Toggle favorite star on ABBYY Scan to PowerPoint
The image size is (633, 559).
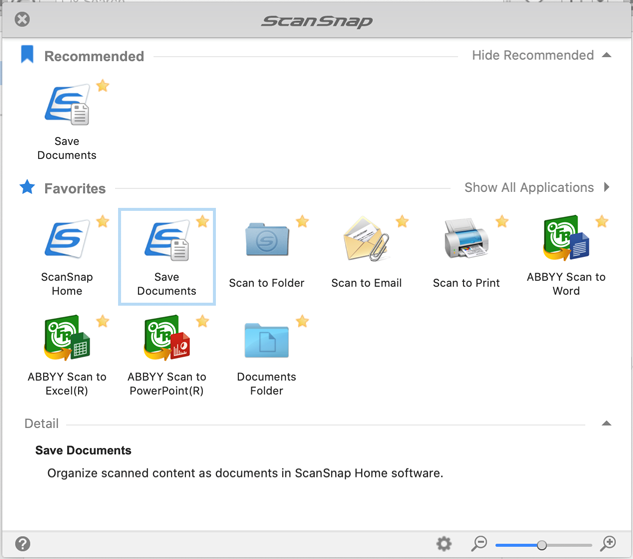(x=203, y=321)
